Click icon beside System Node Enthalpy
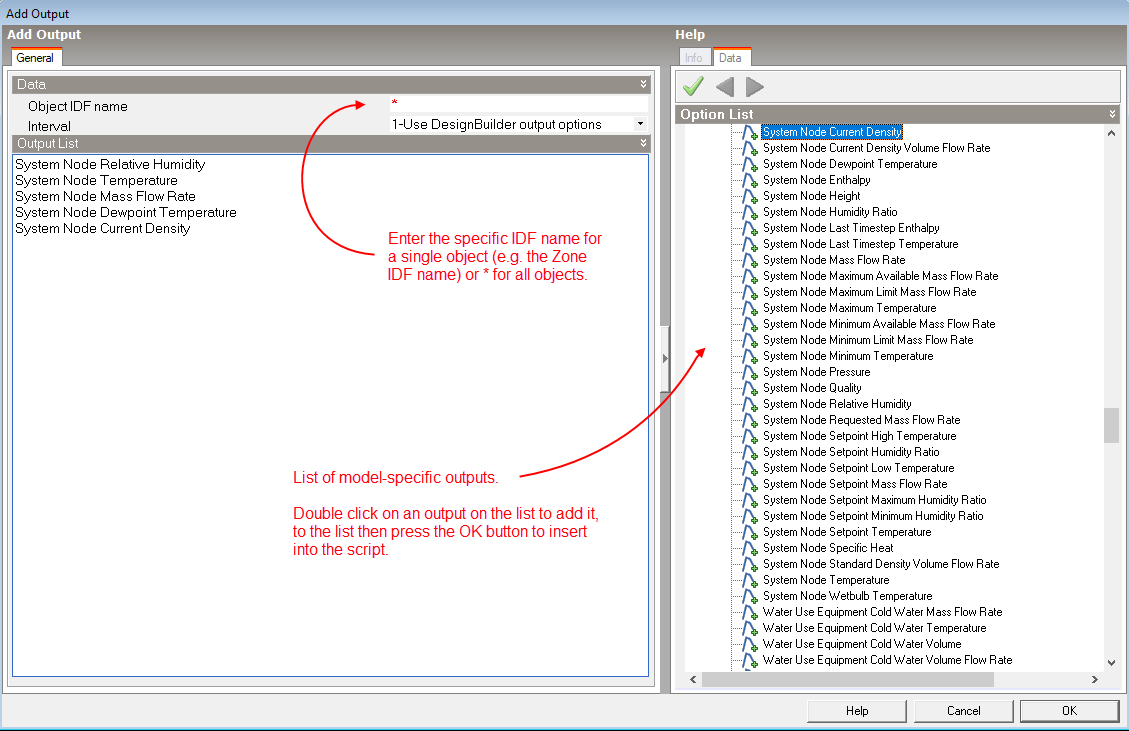The image size is (1129, 731). (x=749, y=180)
